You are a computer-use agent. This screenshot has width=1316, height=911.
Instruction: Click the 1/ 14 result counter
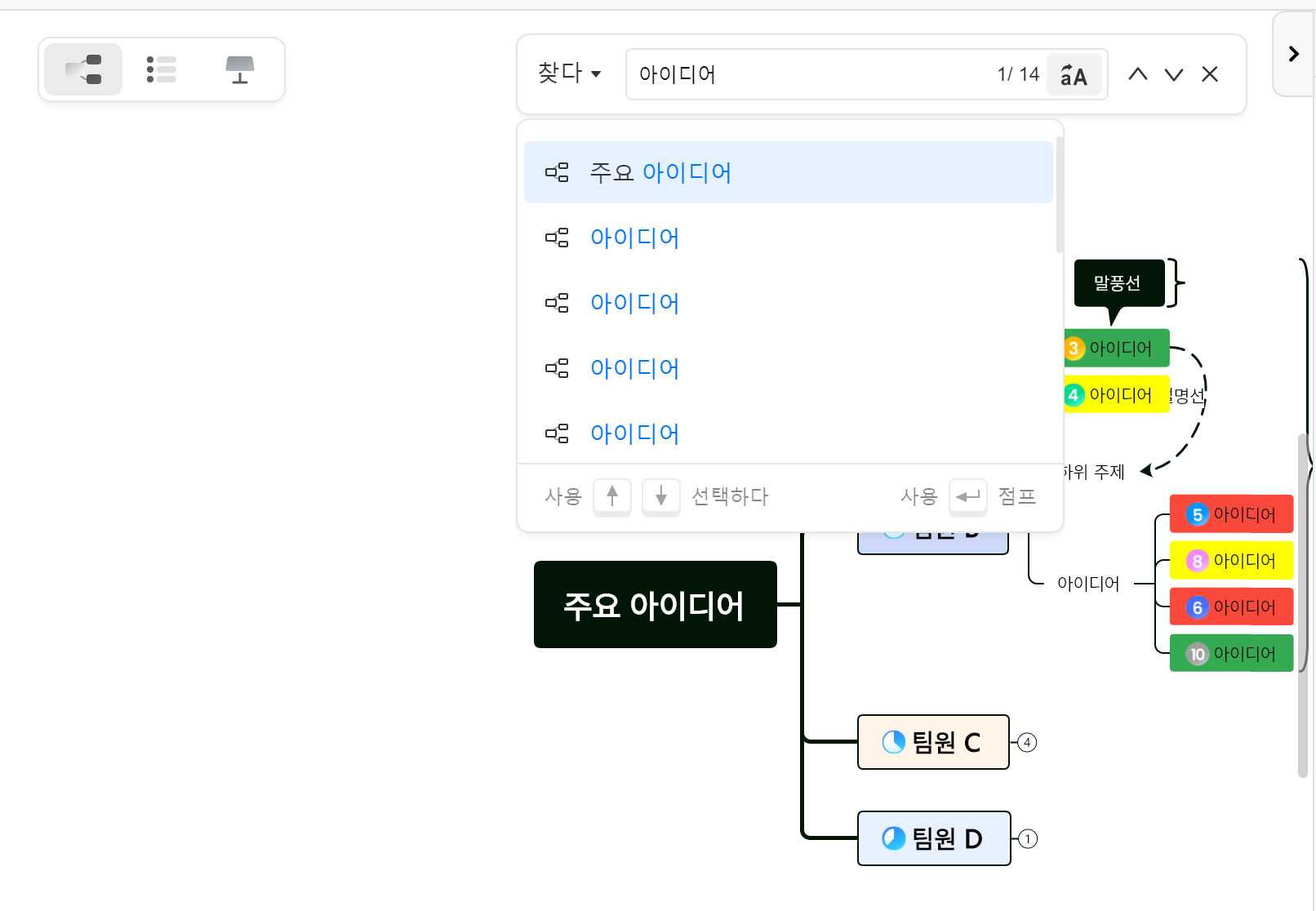pos(1018,74)
